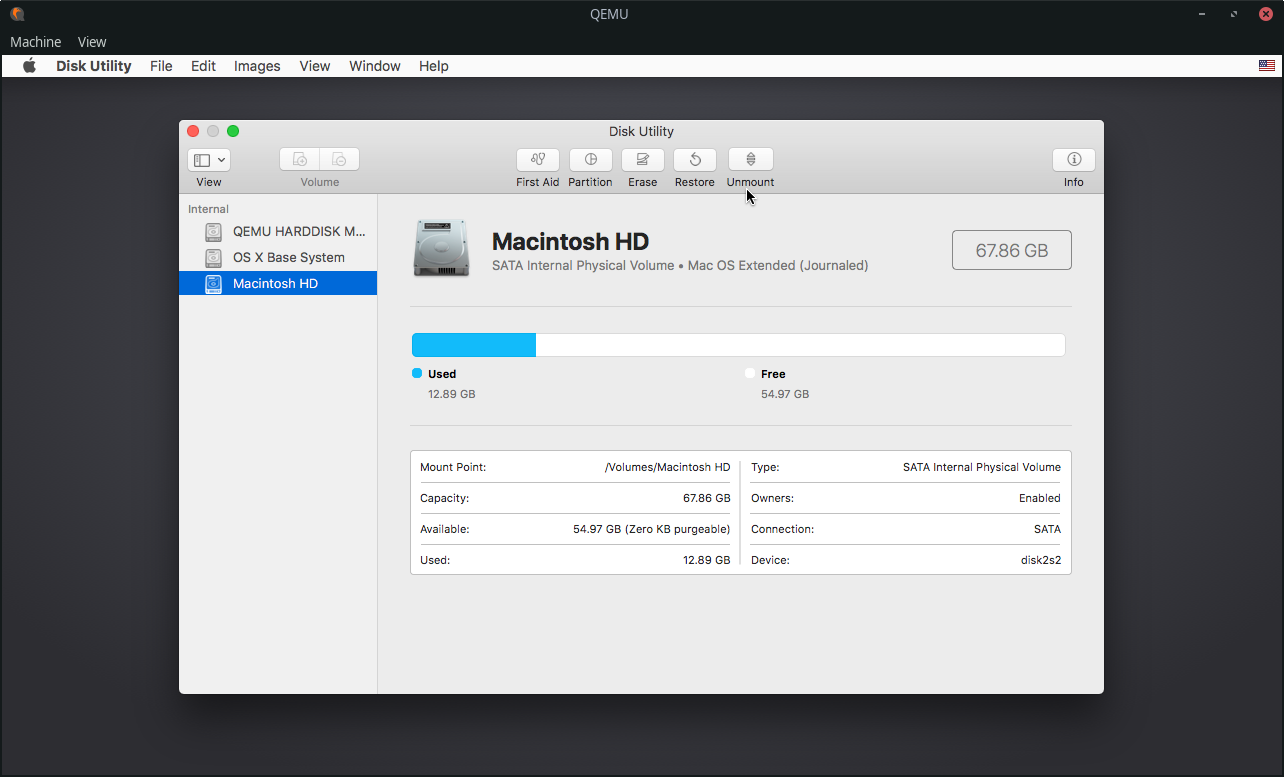
Task: Click the 54.97 GB (Zero KB purgeable) value
Action: (x=652, y=529)
